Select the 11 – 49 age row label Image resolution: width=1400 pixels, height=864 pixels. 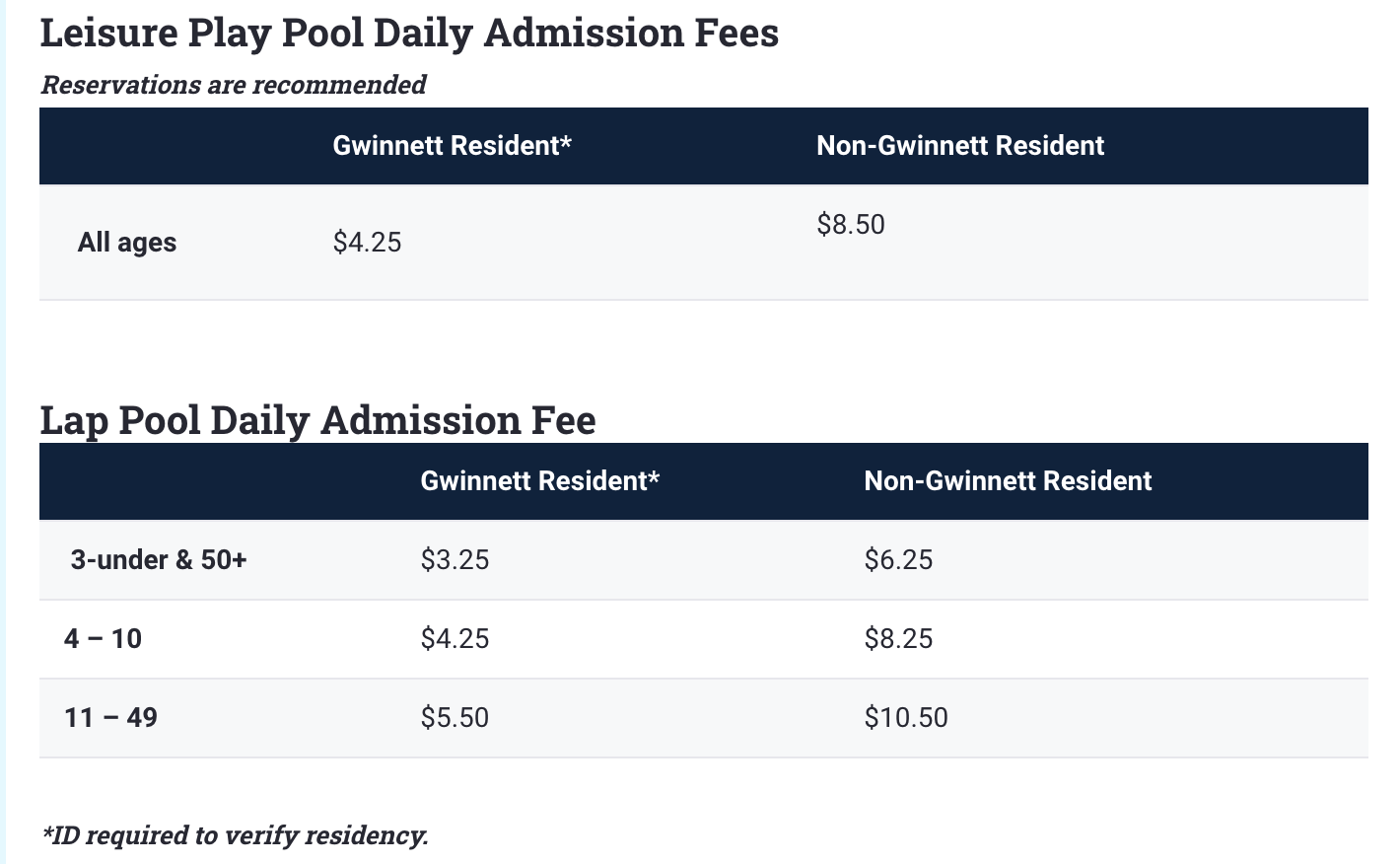[110, 717]
